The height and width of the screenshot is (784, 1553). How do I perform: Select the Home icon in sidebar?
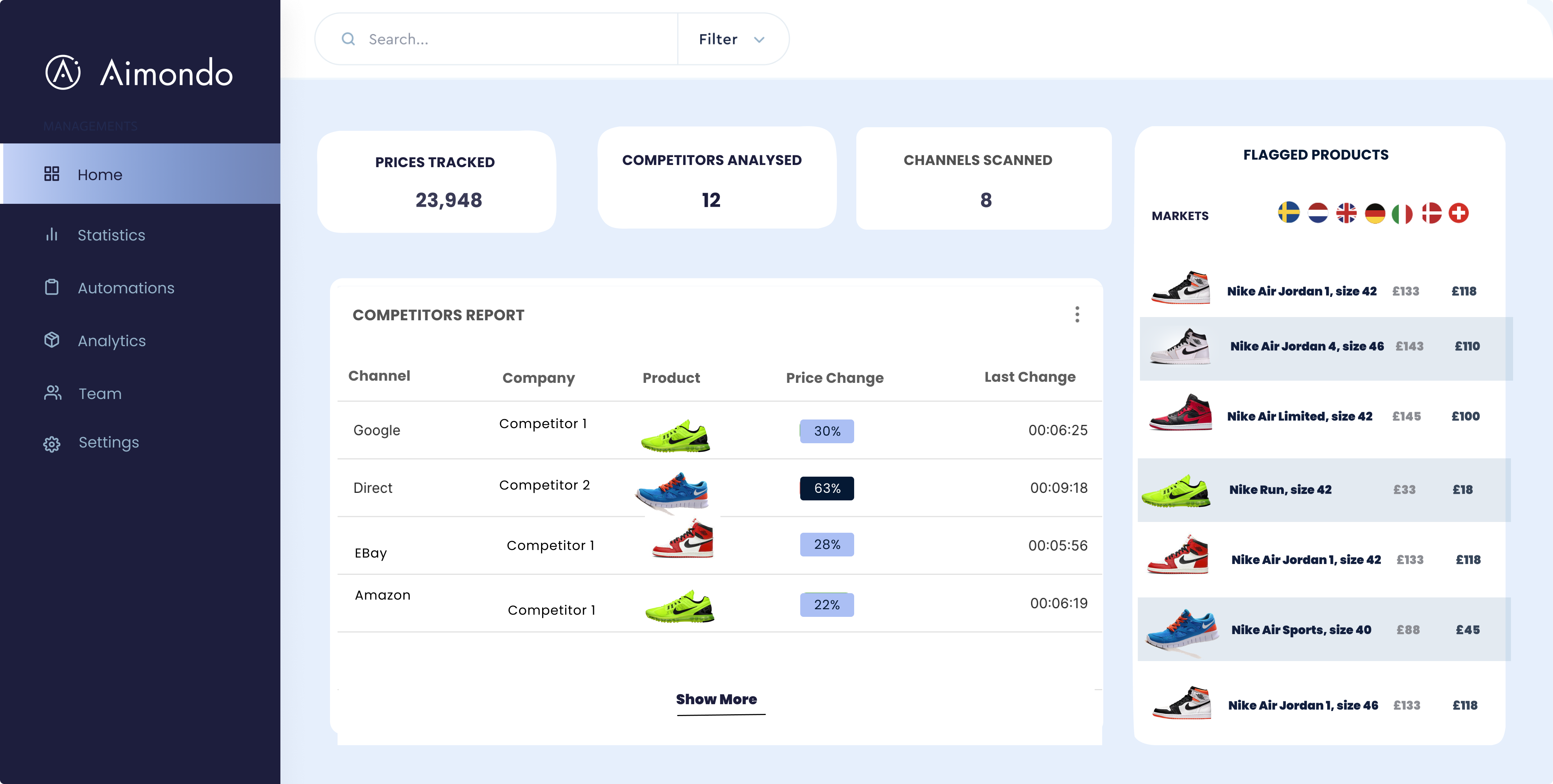pos(51,174)
